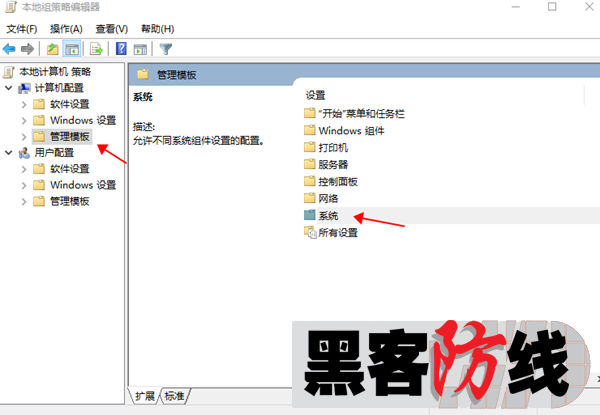
Task: Expand 软件设置 under 计算机配置
Action: (24, 104)
